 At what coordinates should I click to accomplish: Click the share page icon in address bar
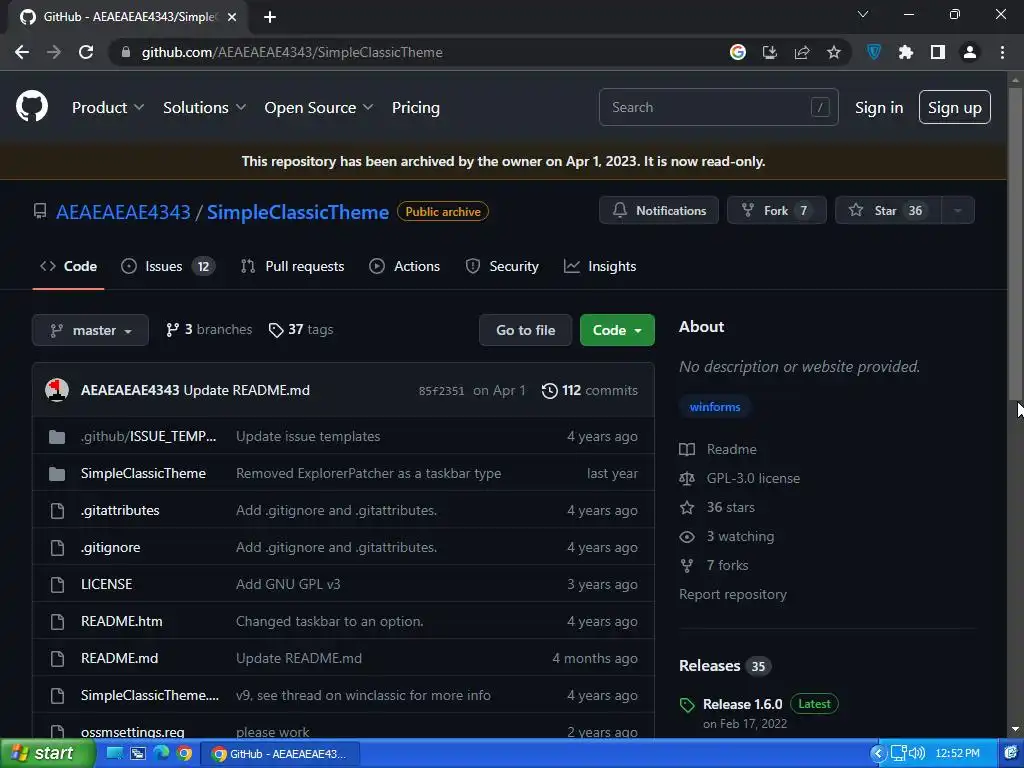[801, 52]
